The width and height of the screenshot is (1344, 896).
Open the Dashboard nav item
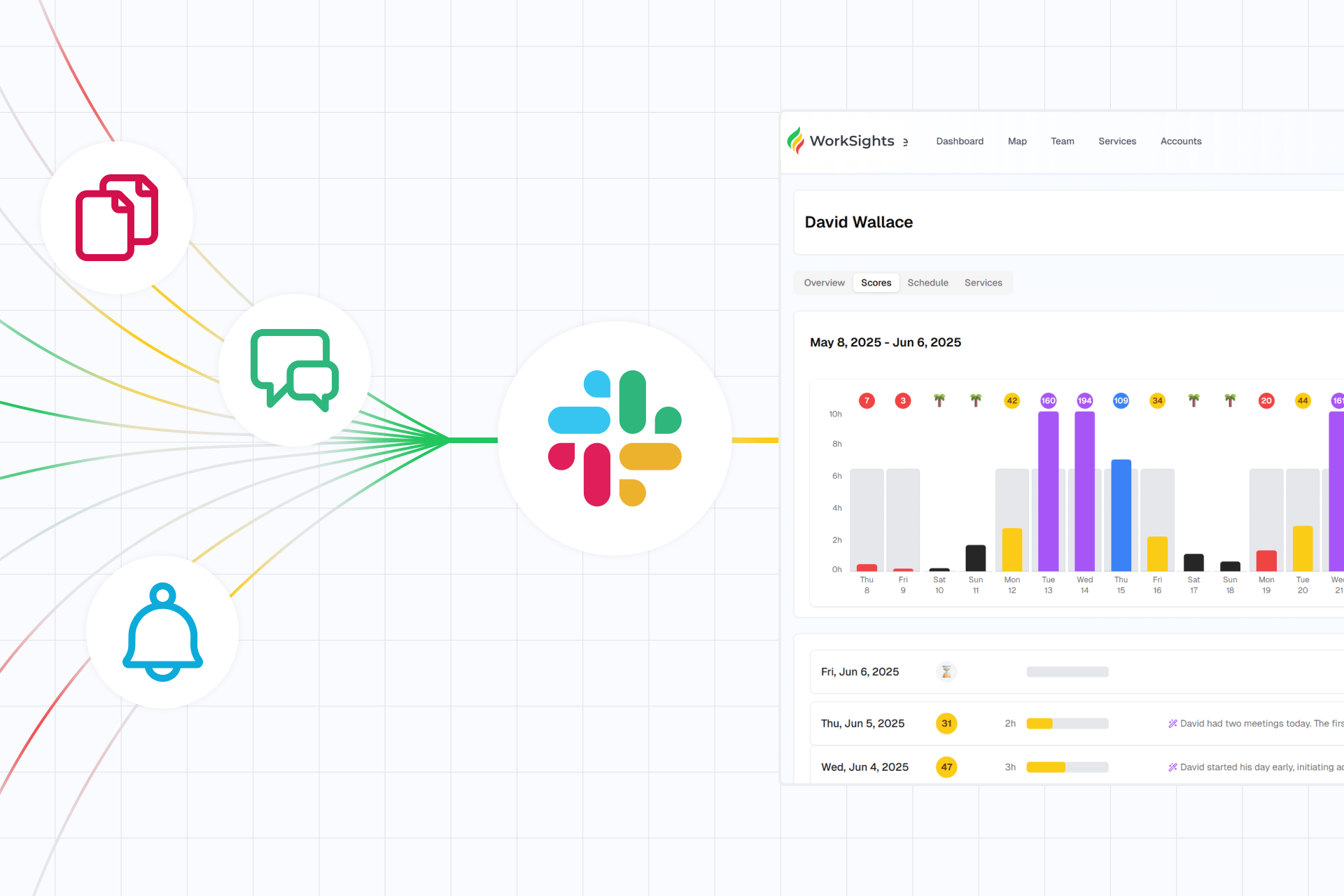[960, 141]
